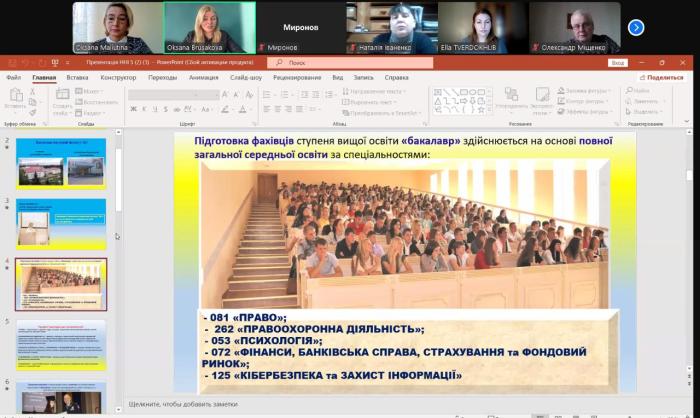Open the Shape Fill (Заливка фигуры) dropdown
This screenshot has width=700, height=418.
click(588, 91)
